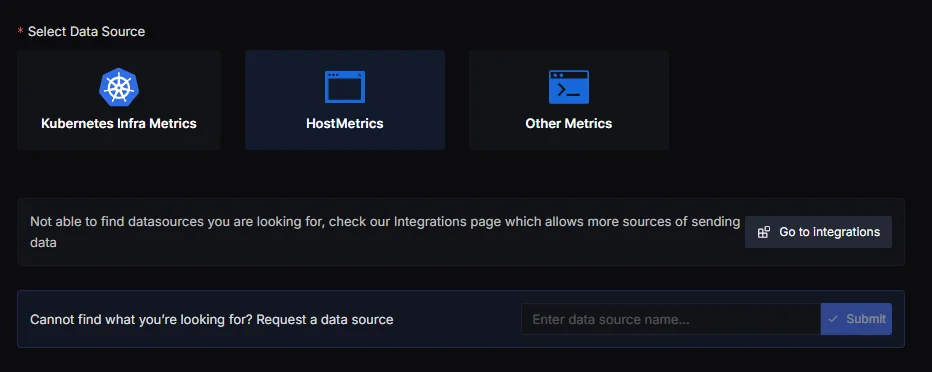The height and width of the screenshot is (372, 932).
Task: Click the Kubernetes helm wheel icon
Action: pos(119,87)
